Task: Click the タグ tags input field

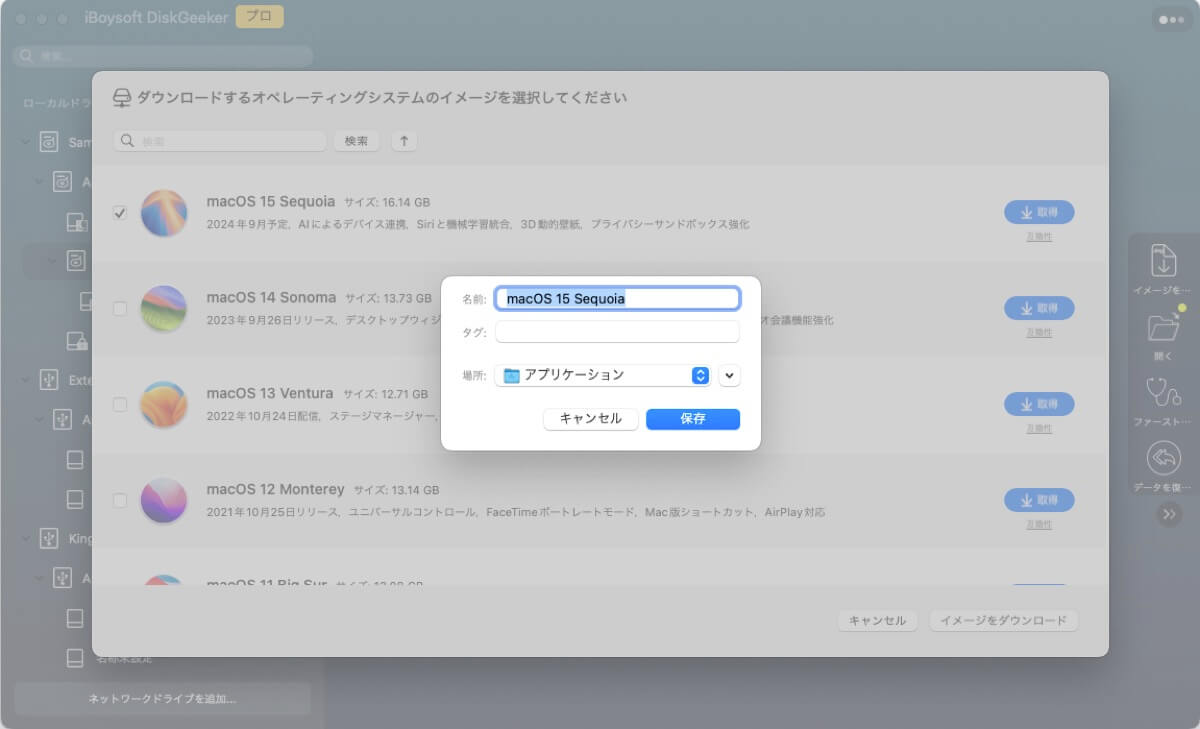Action: [x=617, y=332]
